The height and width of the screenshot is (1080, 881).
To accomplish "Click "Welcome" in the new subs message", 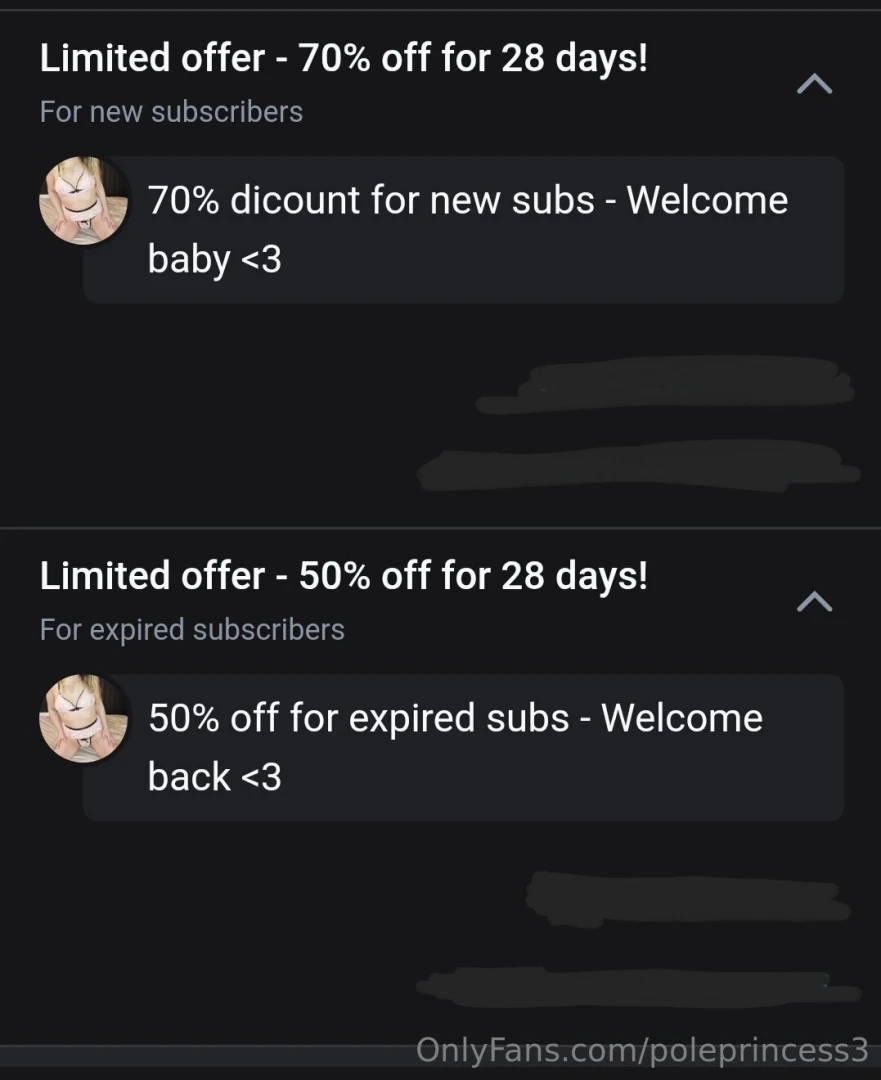I will point(707,200).
